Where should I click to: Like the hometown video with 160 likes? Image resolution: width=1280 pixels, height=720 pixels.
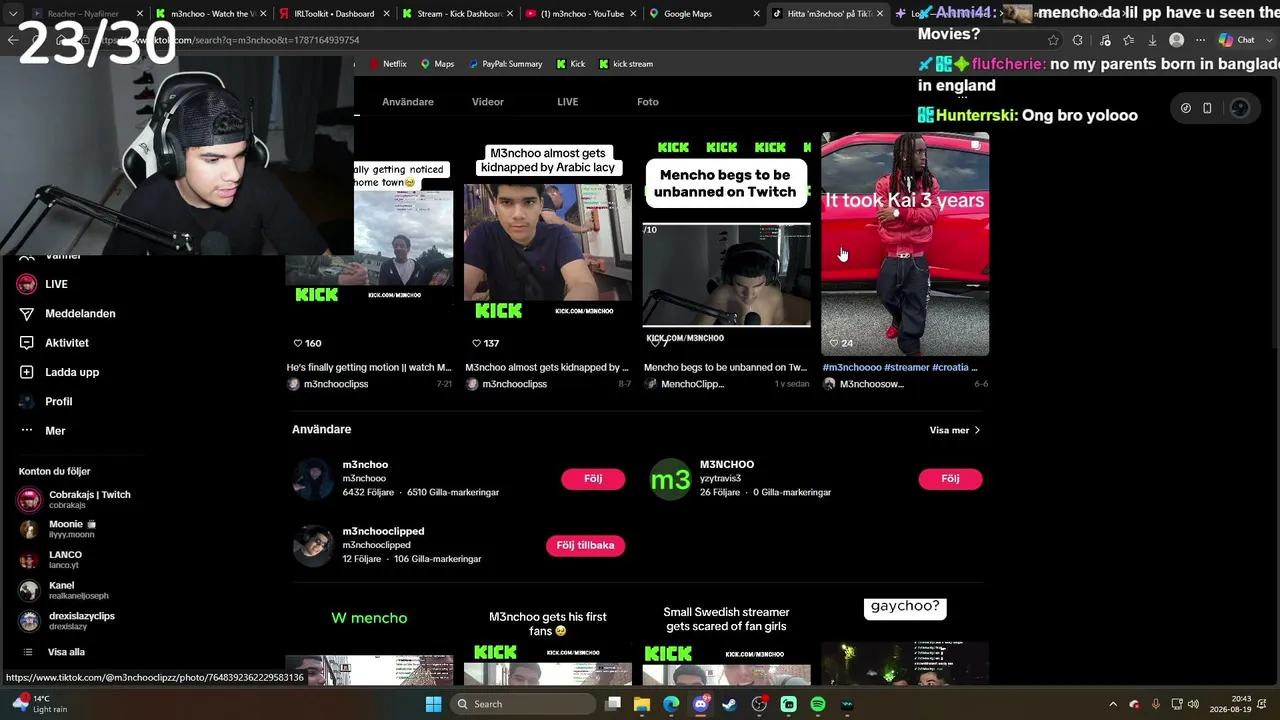[298, 343]
